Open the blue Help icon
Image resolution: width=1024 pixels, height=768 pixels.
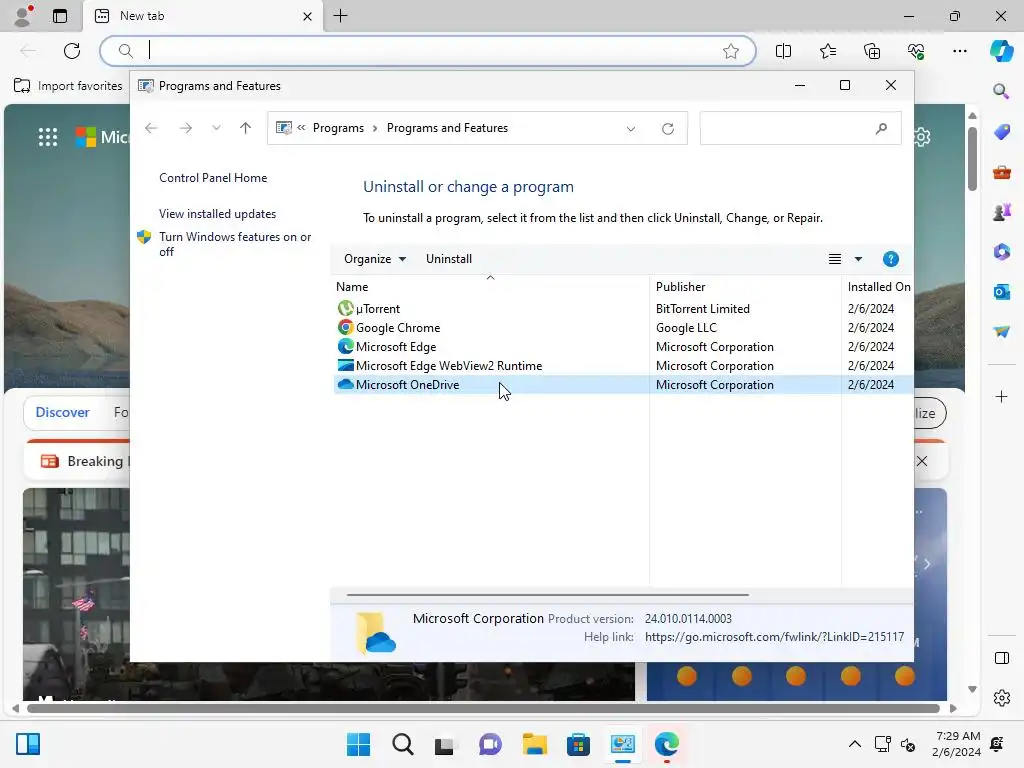(x=890, y=259)
